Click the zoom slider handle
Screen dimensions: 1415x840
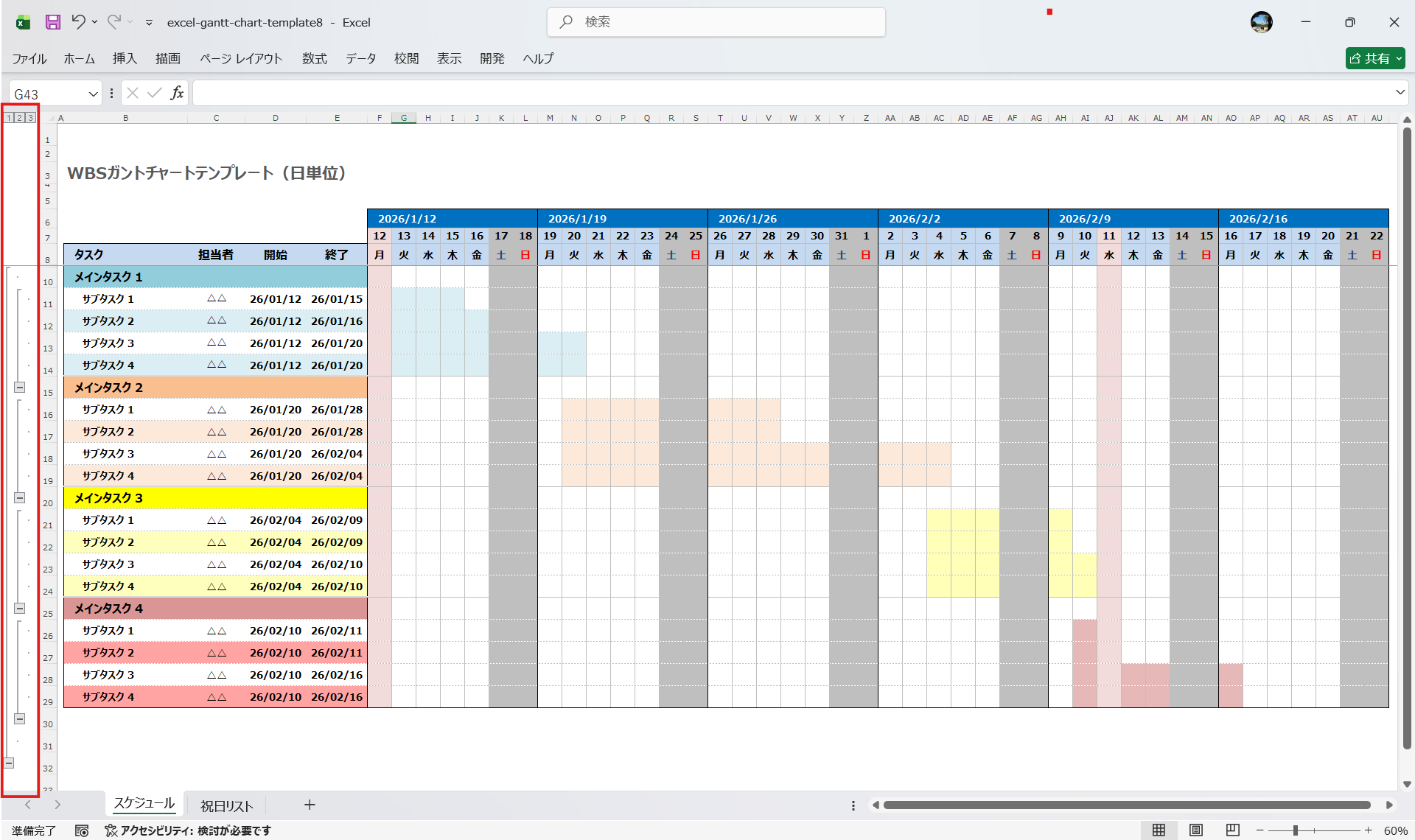click(1295, 830)
